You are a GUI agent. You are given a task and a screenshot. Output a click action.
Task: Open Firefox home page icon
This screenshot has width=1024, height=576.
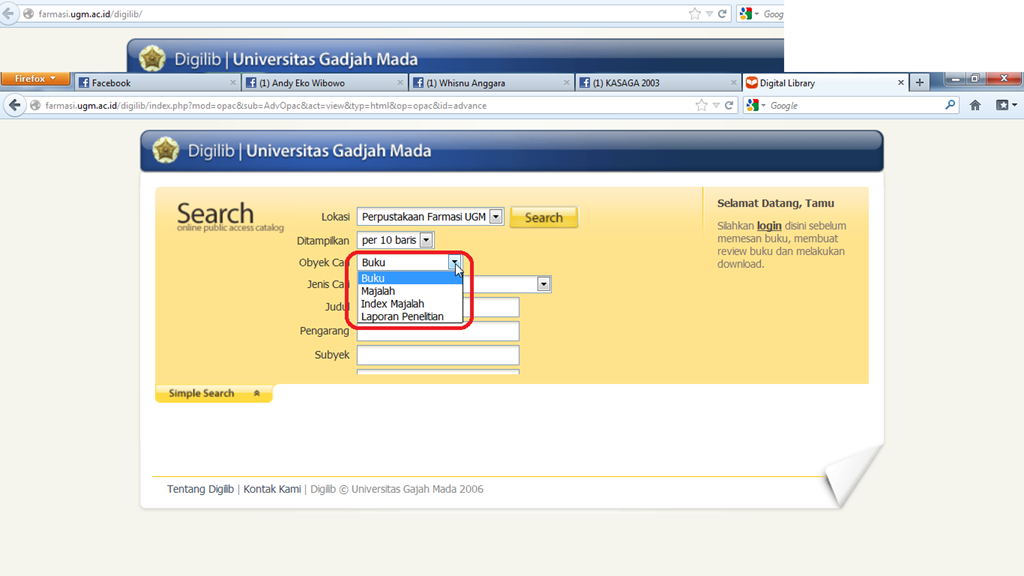coord(975,105)
